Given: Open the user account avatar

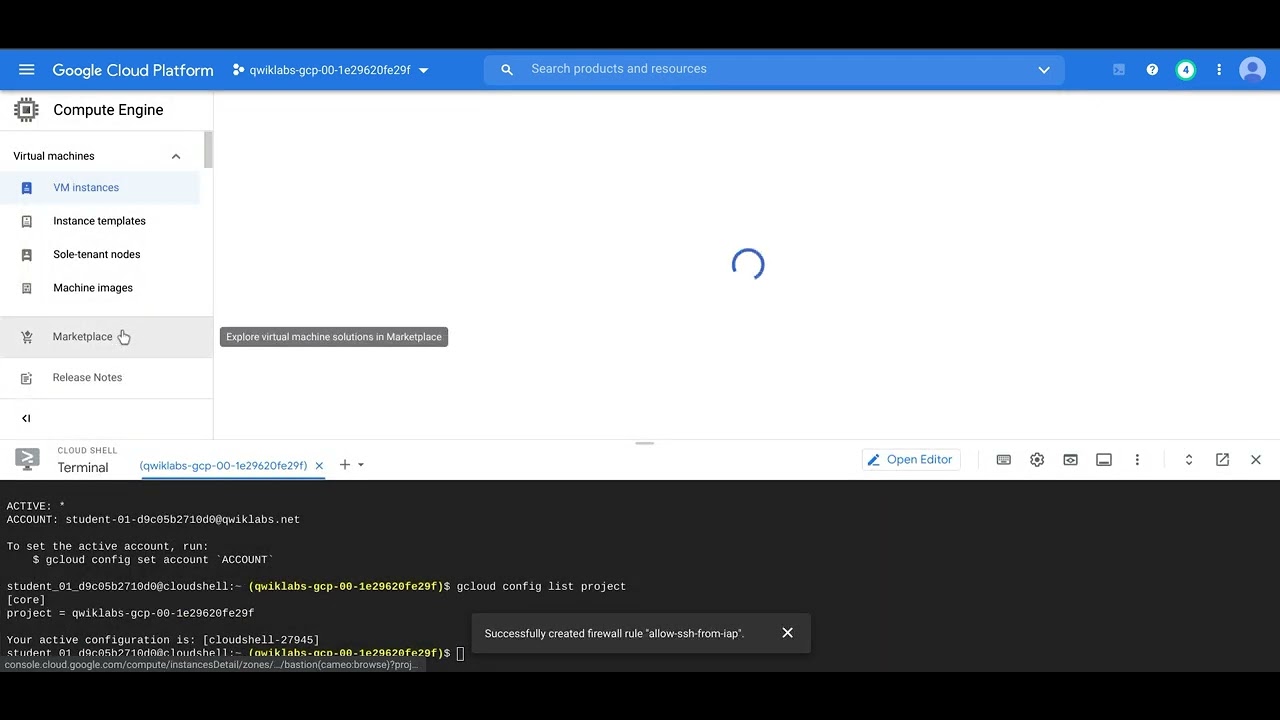Looking at the screenshot, I should pyautogui.click(x=1252, y=70).
